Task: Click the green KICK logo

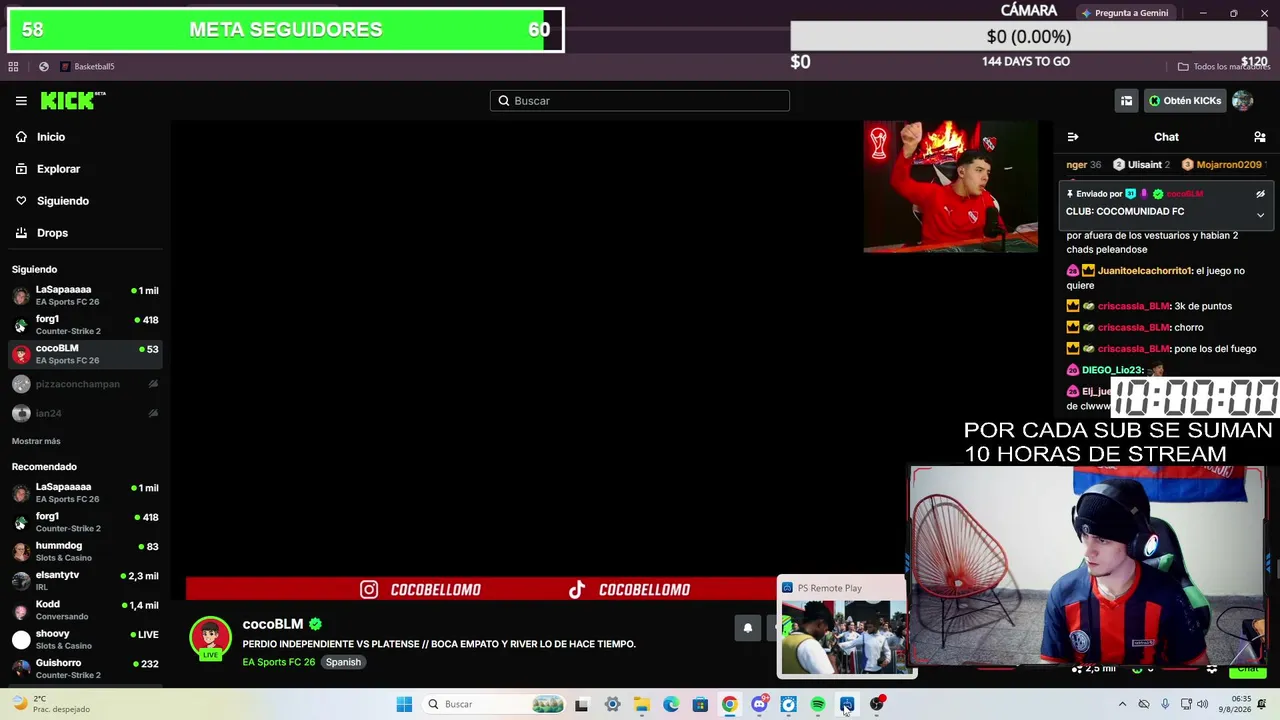Action: (73, 100)
